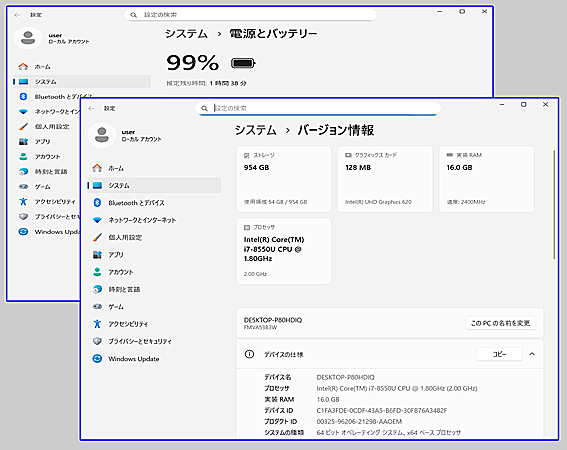Click the Gaming controller icon in front window
The height and width of the screenshot is (450, 567).
coord(97,307)
